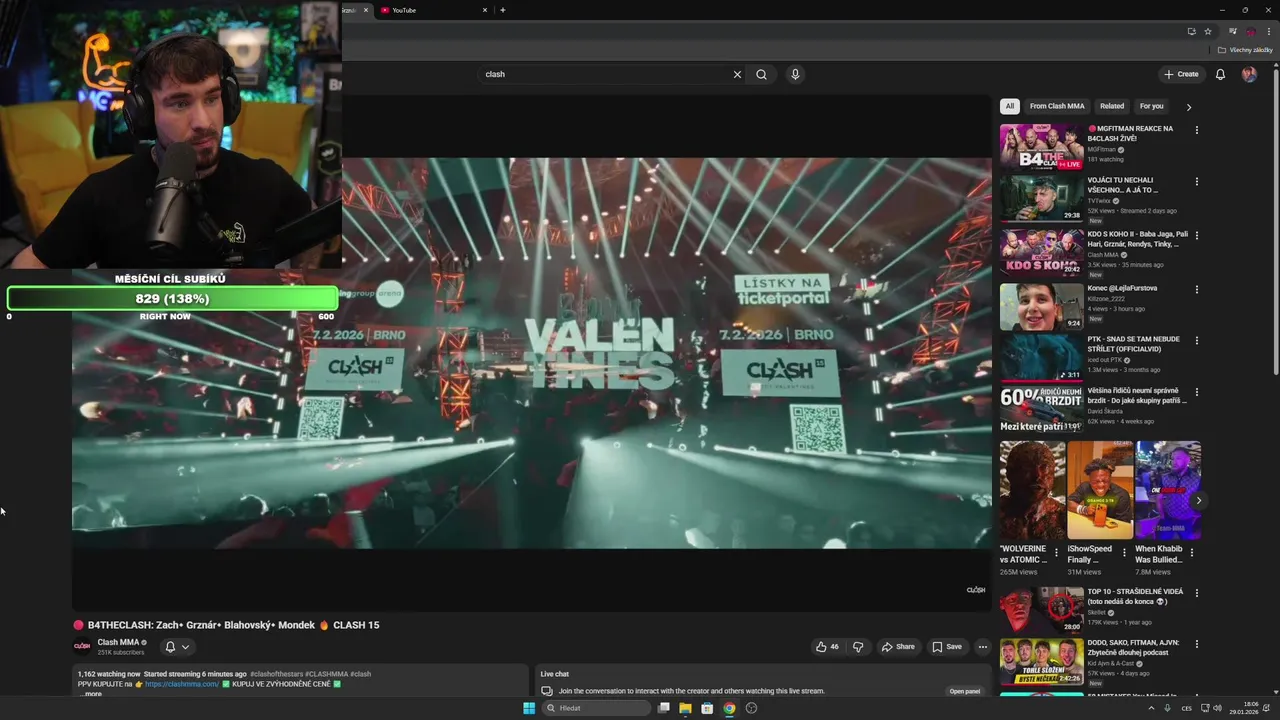Viewport: 1280px width, 720px height.
Task: Show hidden system tray icons
Action: coord(1151,708)
